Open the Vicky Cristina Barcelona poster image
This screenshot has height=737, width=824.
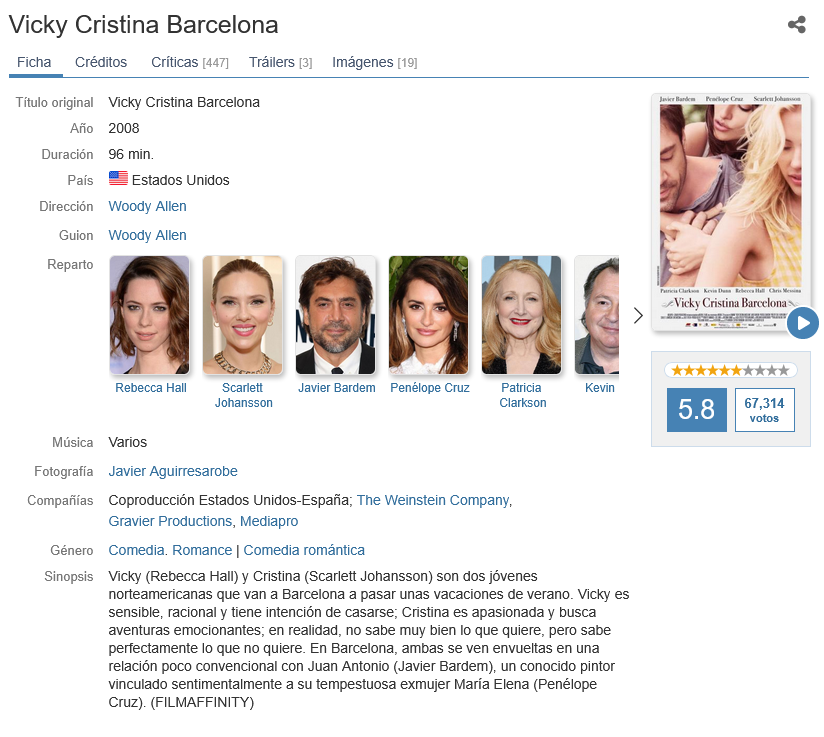point(730,212)
